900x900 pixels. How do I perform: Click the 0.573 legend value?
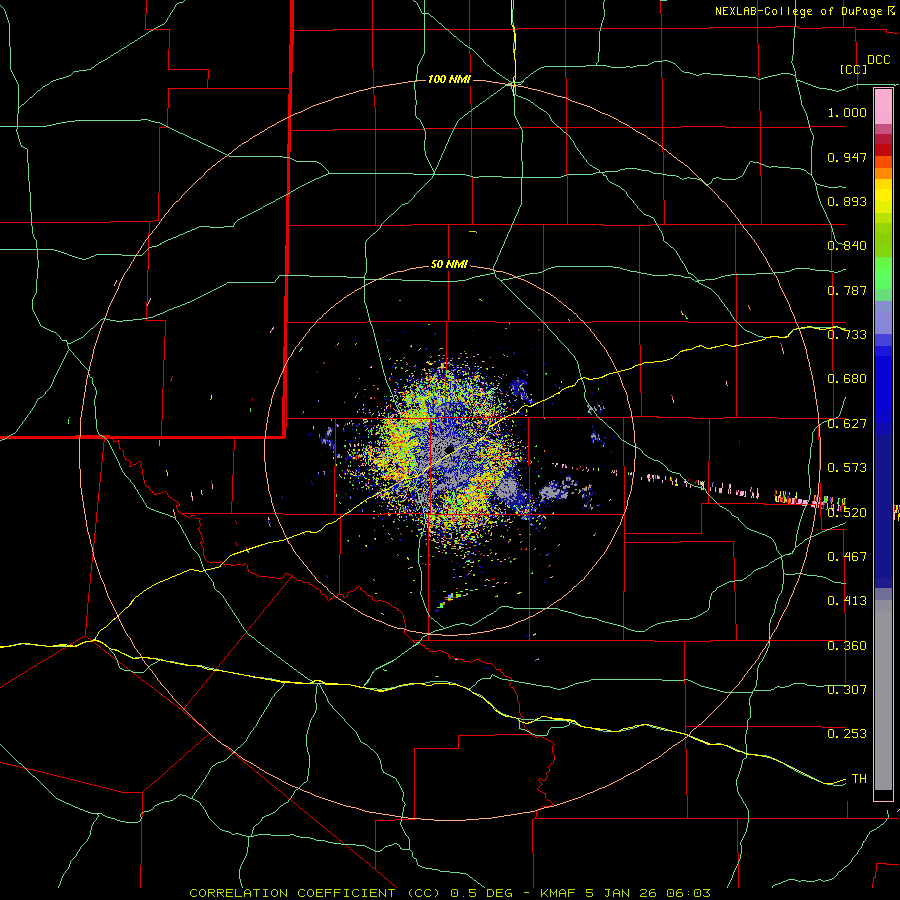(x=847, y=468)
